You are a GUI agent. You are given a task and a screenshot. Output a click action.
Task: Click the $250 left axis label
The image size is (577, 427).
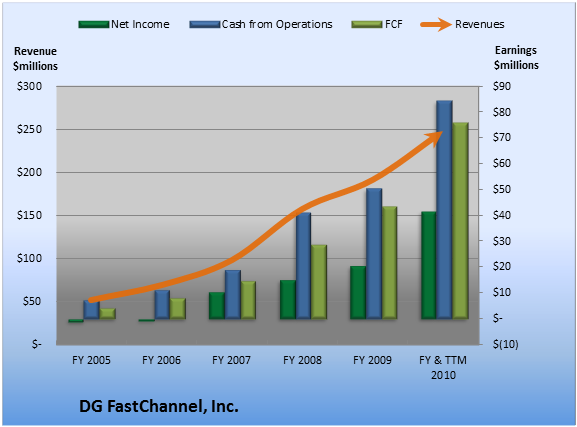[29, 129]
